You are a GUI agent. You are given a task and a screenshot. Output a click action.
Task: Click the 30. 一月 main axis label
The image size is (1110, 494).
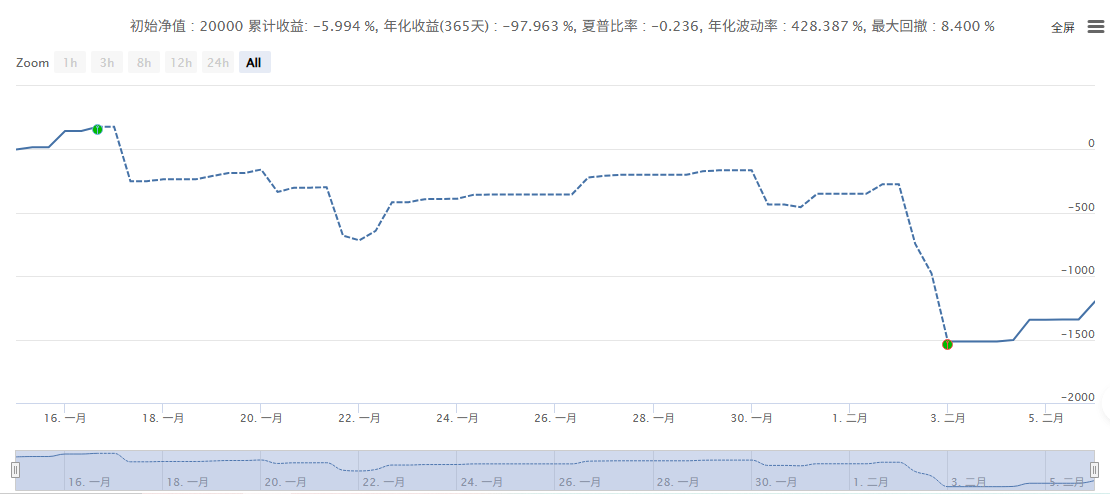(x=751, y=418)
